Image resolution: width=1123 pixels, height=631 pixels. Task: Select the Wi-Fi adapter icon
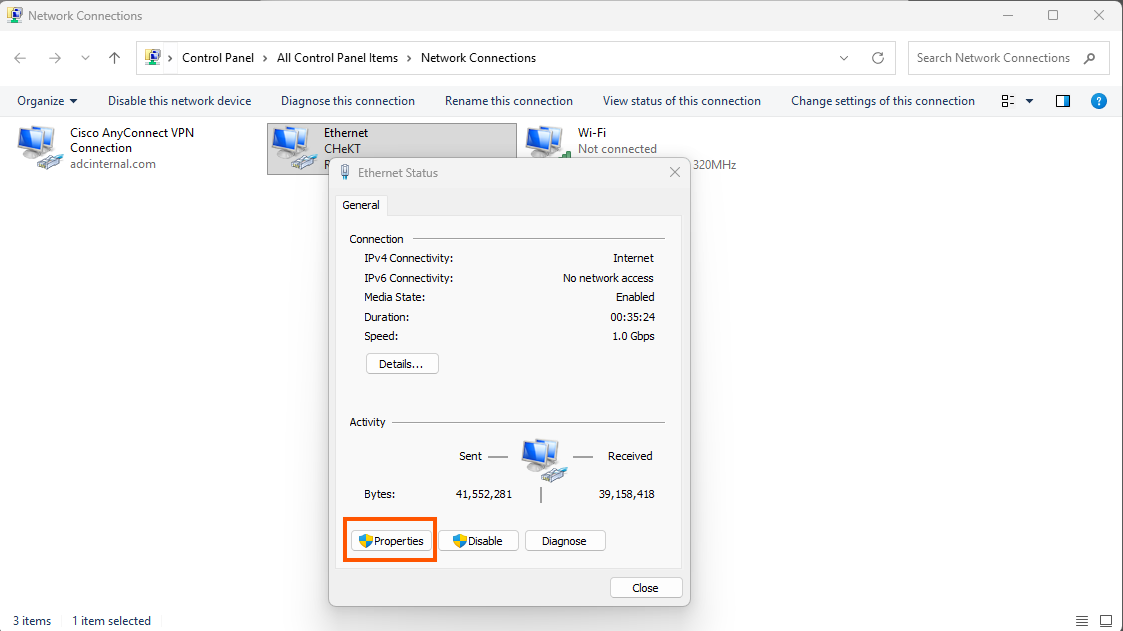[x=547, y=143]
